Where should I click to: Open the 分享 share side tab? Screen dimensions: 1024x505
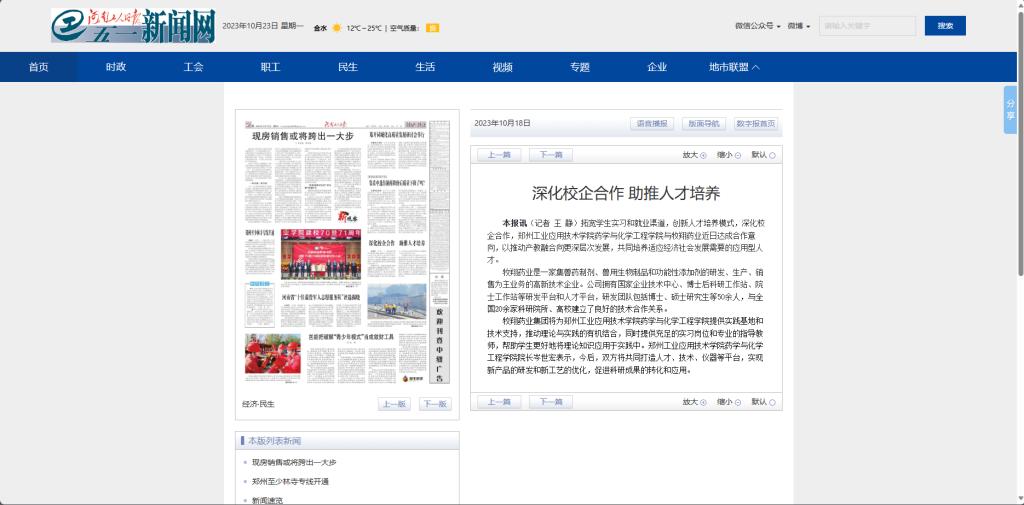coord(1010,109)
